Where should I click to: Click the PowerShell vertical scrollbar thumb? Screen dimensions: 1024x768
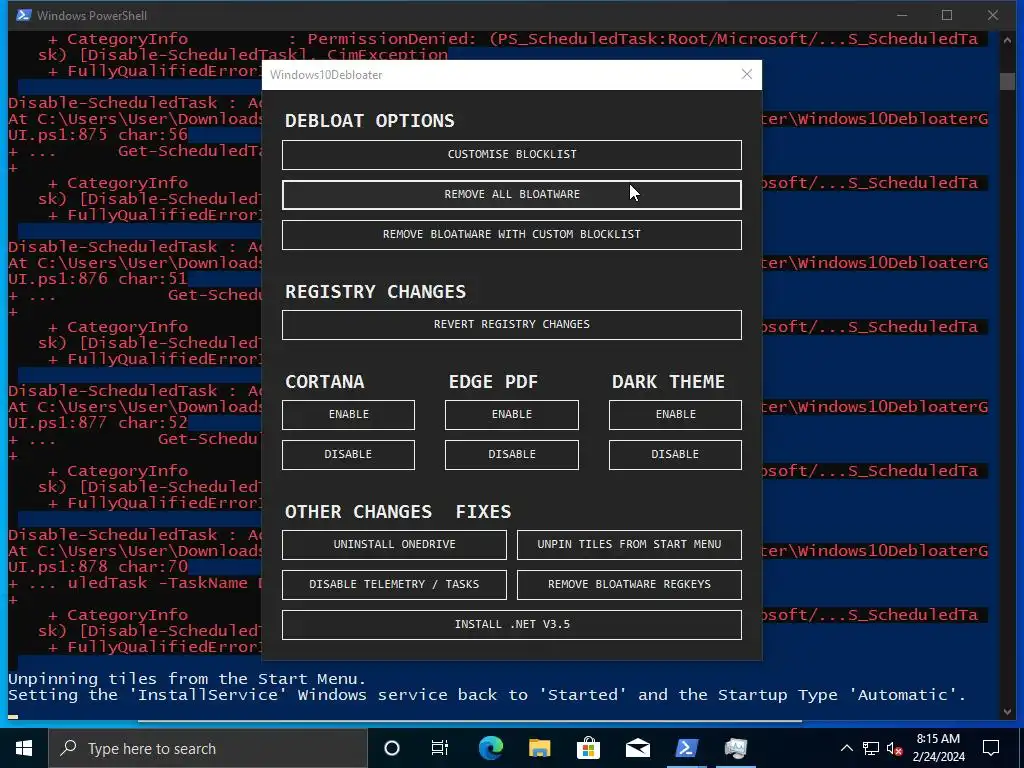coord(1006,81)
